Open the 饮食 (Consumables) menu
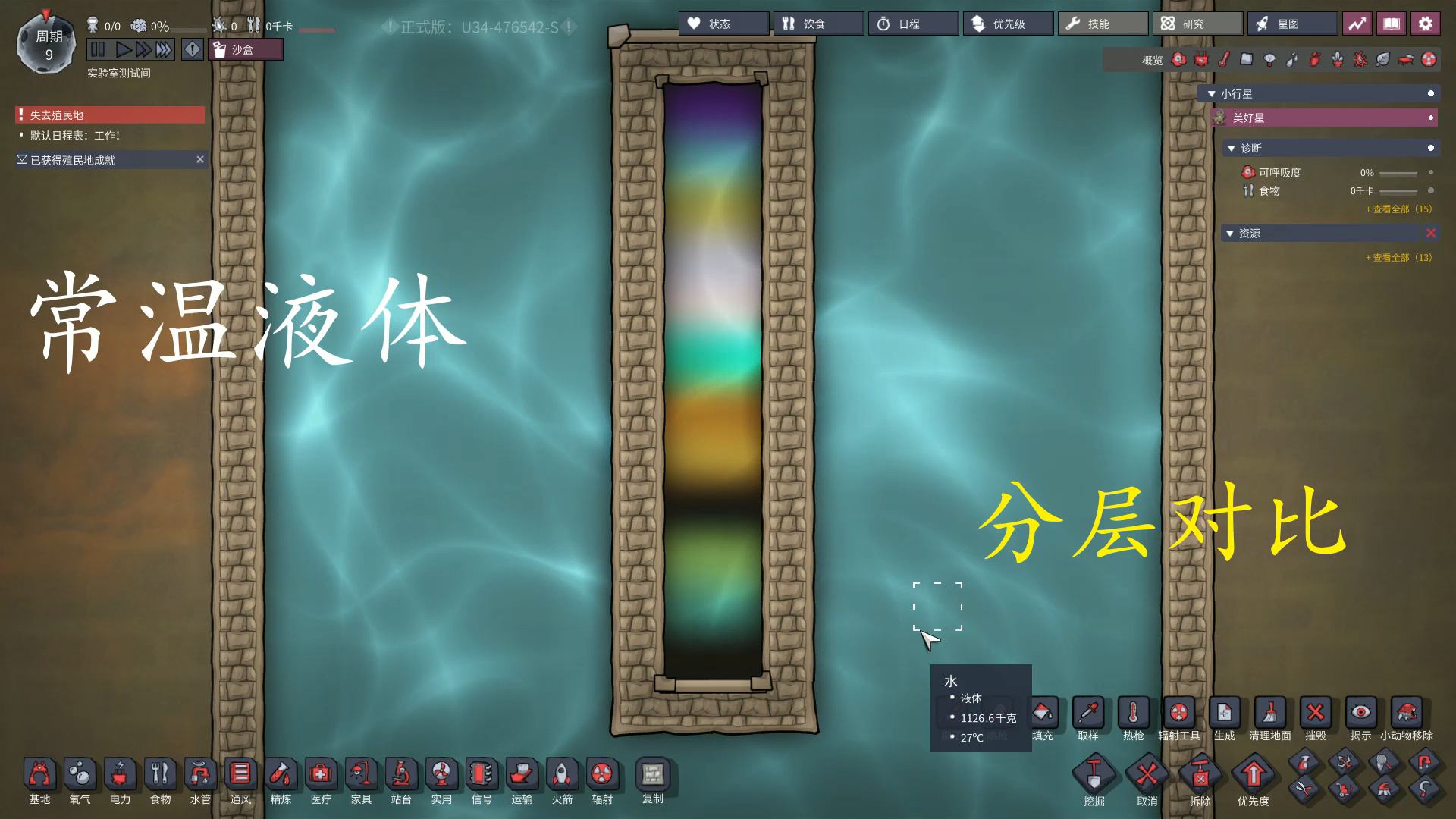 818,24
